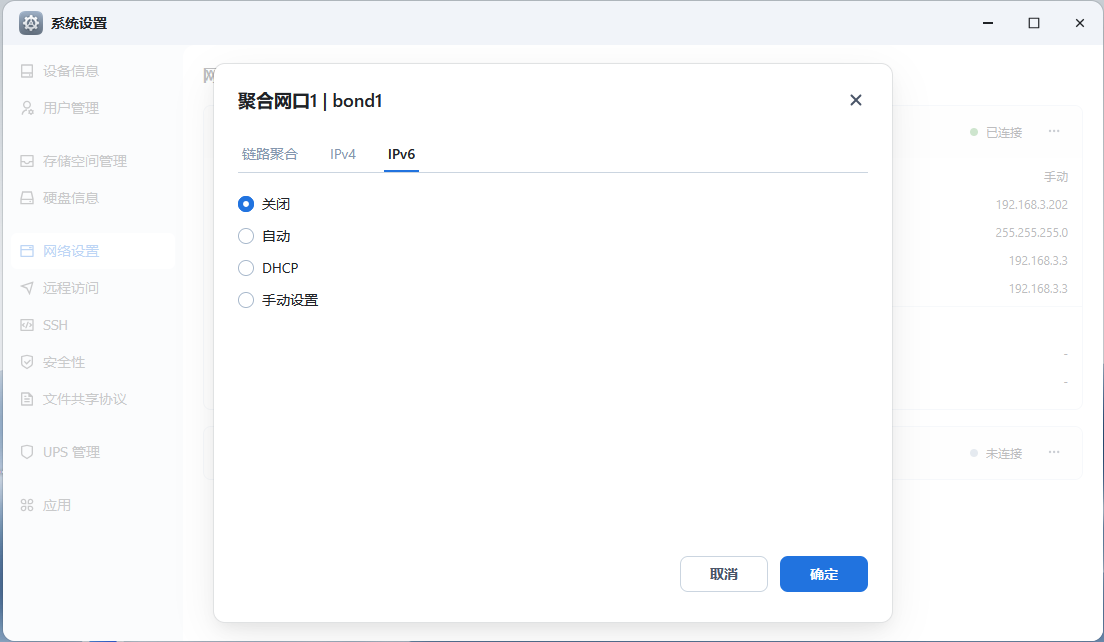Open the more options menu beside 已连接
1104x642 pixels.
pos(1054,132)
